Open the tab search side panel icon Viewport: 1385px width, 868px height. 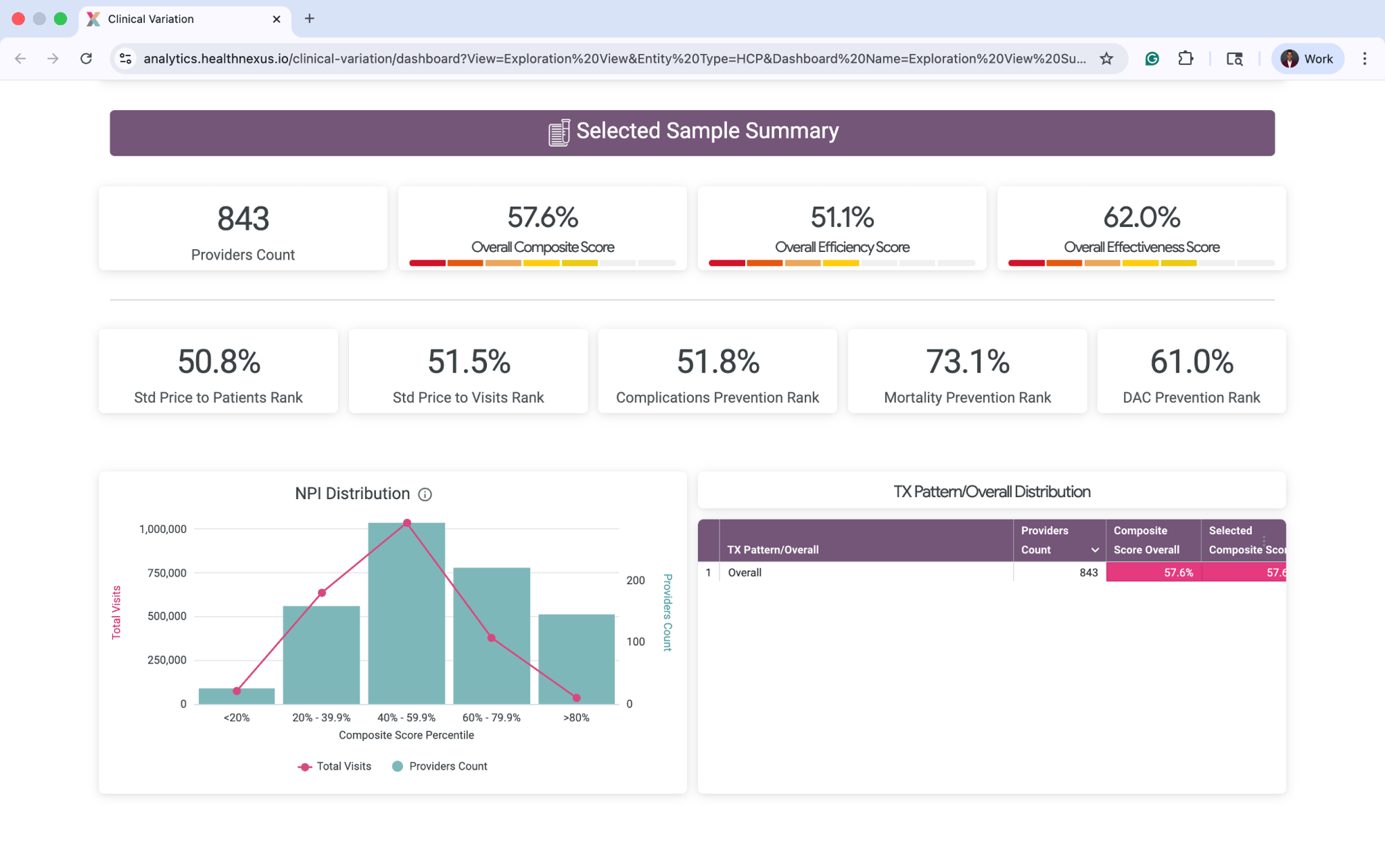coord(1234,59)
